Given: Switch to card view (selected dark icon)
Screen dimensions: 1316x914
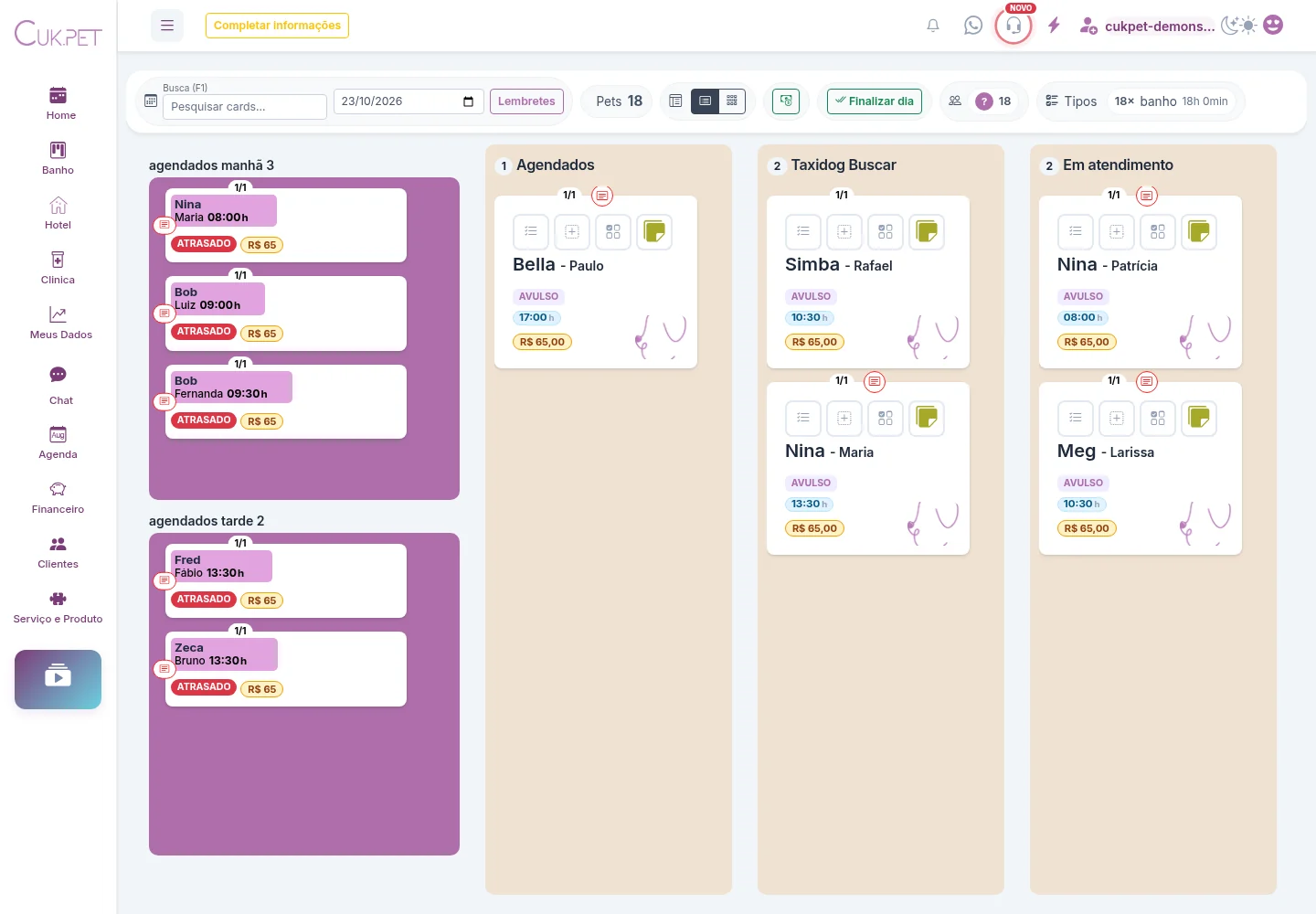Looking at the screenshot, I should [x=705, y=101].
